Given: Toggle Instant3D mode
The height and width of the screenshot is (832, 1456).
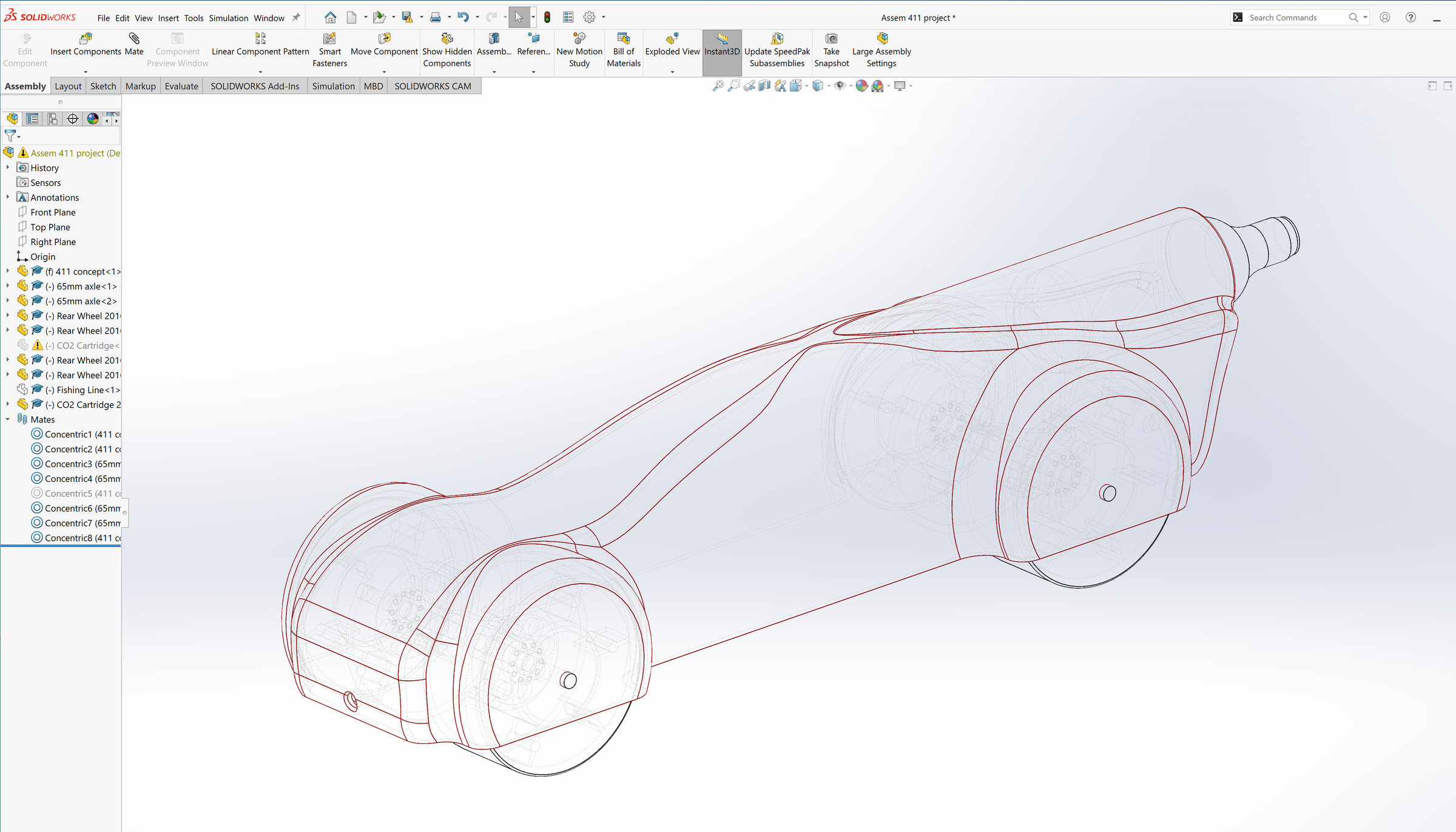Looking at the screenshot, I should (x=722, y=44).
